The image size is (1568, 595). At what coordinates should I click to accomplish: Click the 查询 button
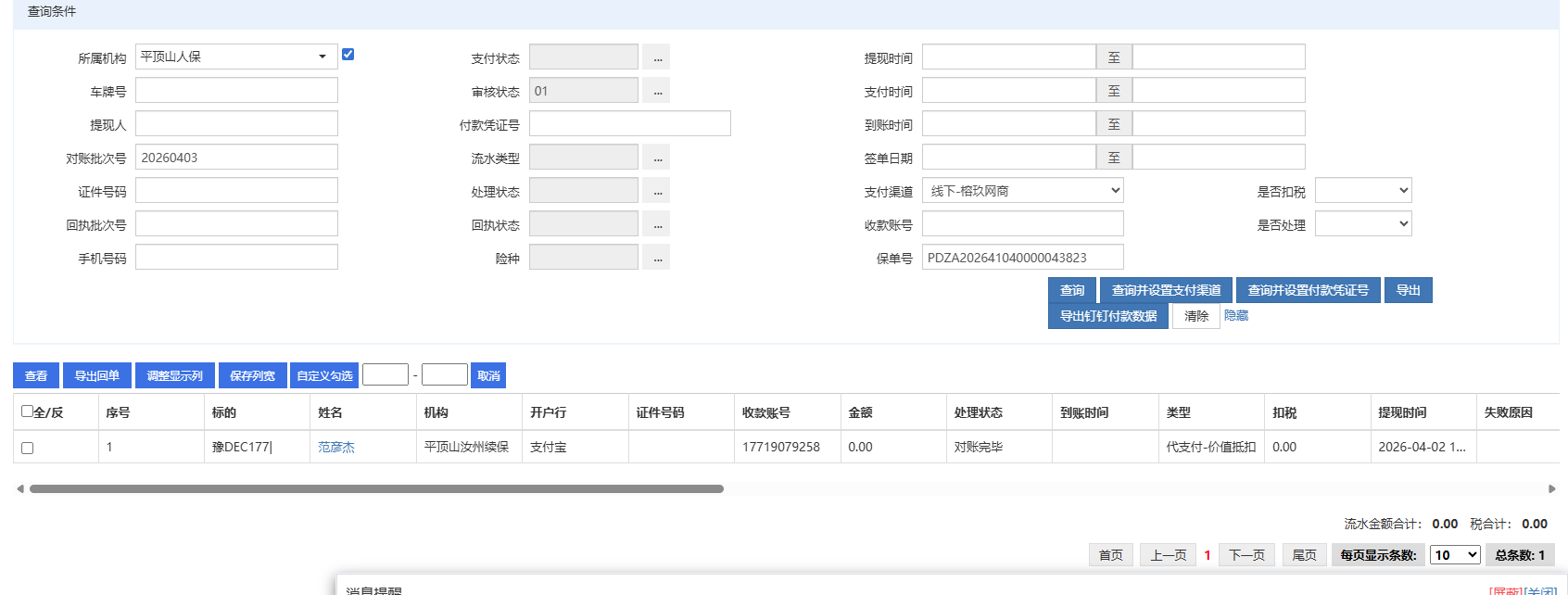pyautogui.click(x=1072, y=290)
